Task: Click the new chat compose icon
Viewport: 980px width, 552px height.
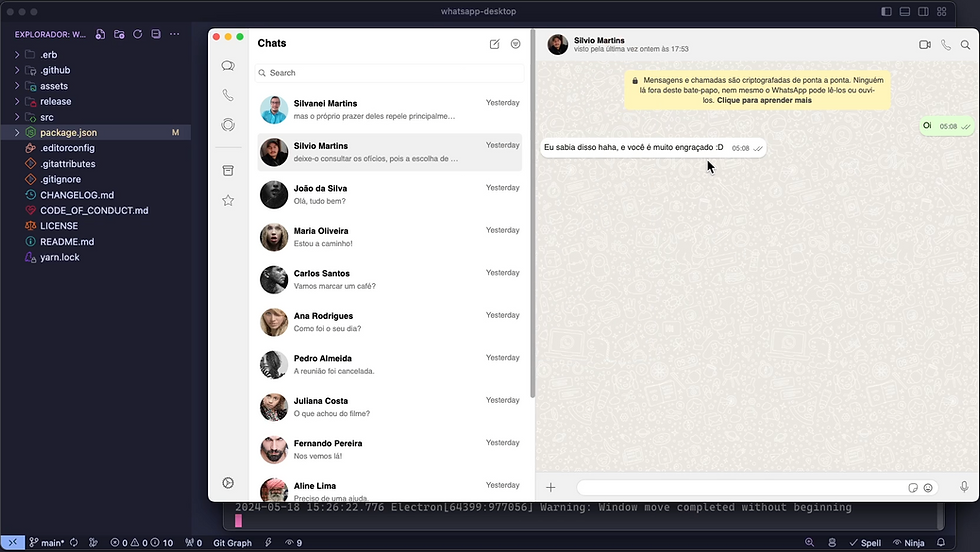Action: (x=494, y=44)
